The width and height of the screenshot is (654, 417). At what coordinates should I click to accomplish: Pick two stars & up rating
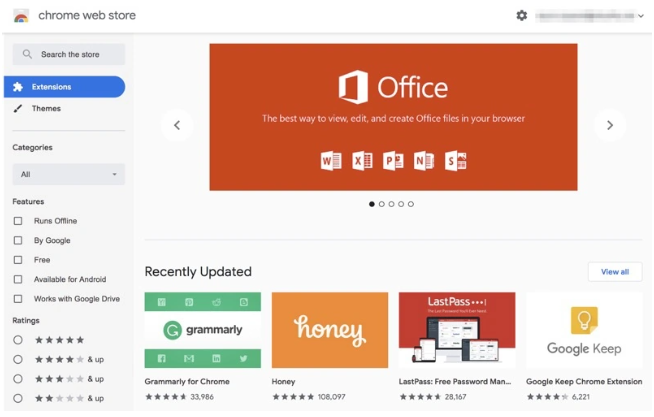coord(18,398)
